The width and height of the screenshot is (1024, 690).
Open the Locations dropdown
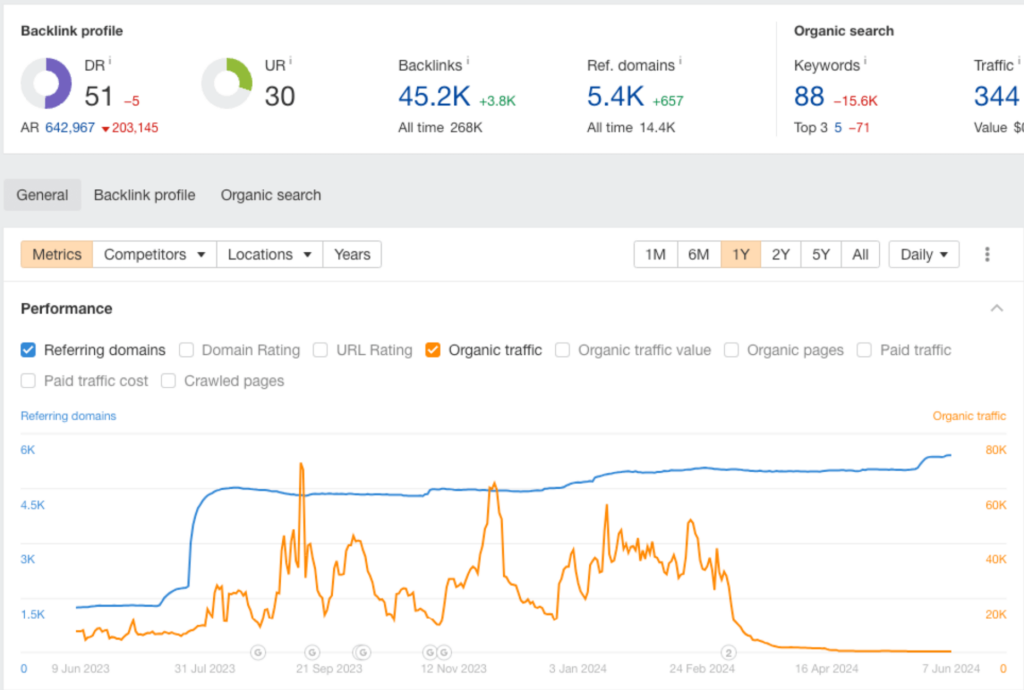[x=269, y=254]
